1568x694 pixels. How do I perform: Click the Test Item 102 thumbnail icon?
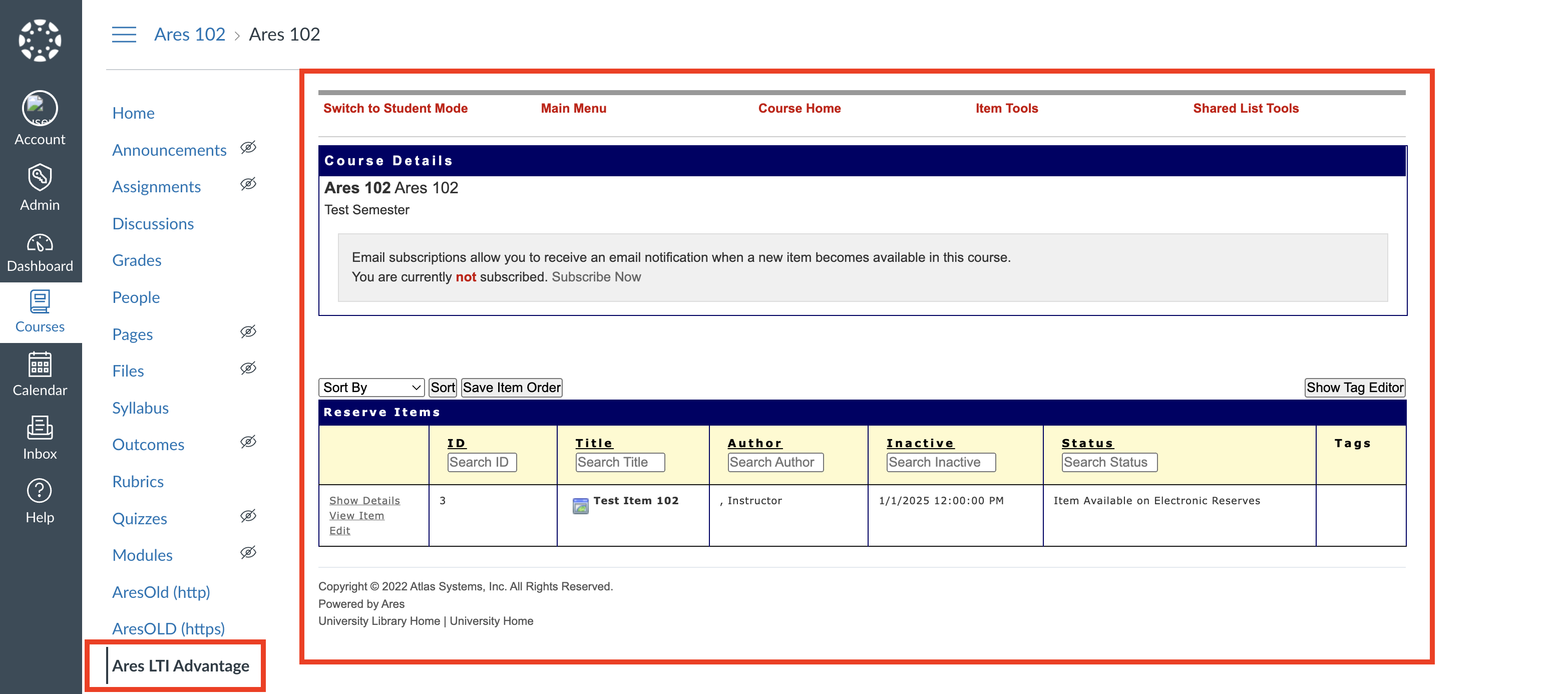click(580, 505)
